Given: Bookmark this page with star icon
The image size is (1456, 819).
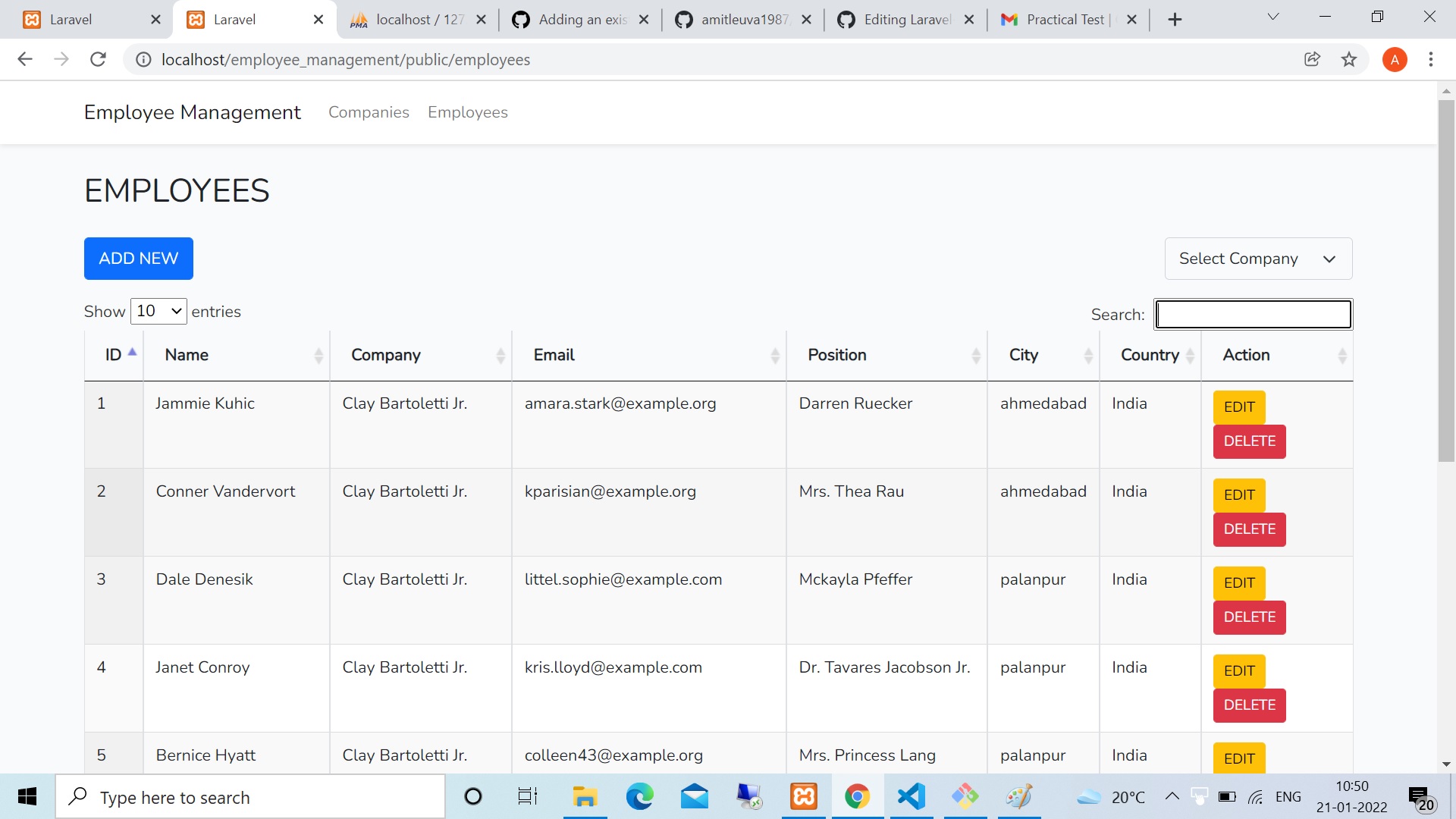Looking at the screenshot, I should pos(1348,59).
